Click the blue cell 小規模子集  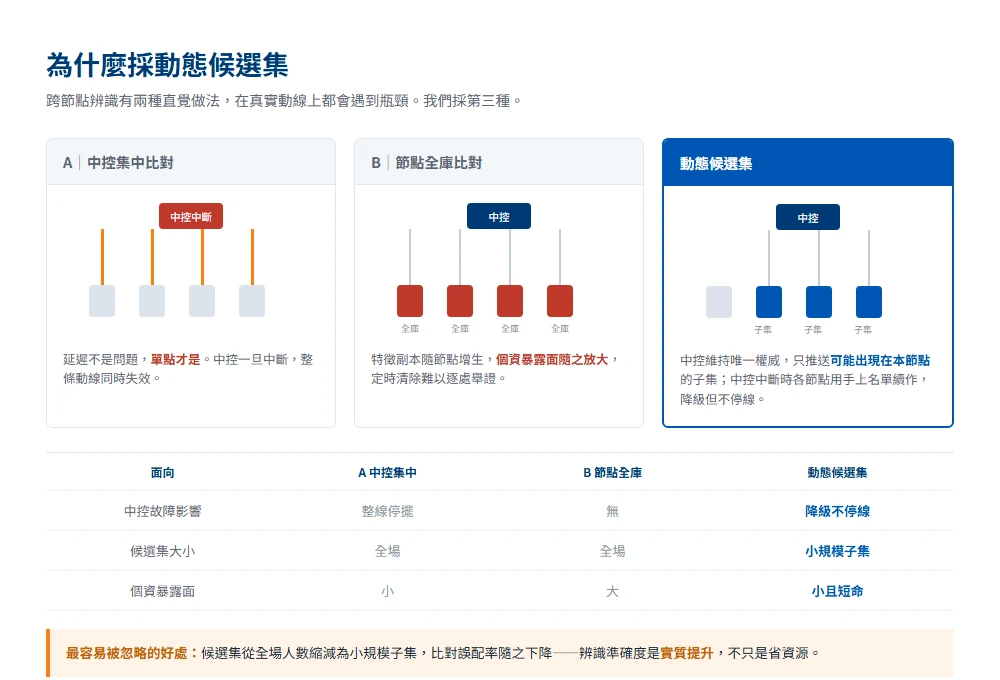(x=837, y=551)
